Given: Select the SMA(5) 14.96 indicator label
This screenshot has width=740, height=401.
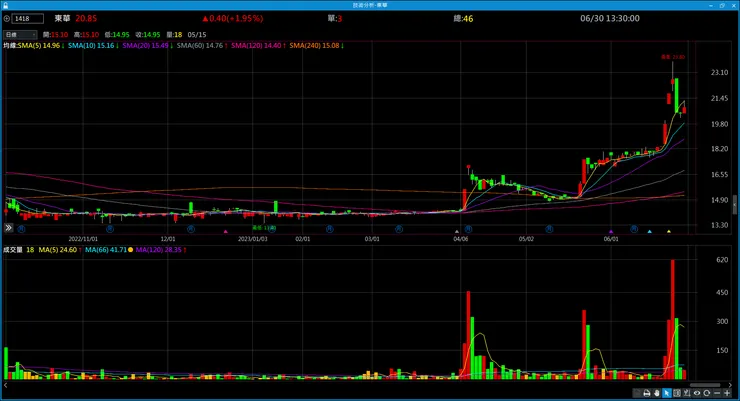Looking at the screenshot, I should click(41, 46).
